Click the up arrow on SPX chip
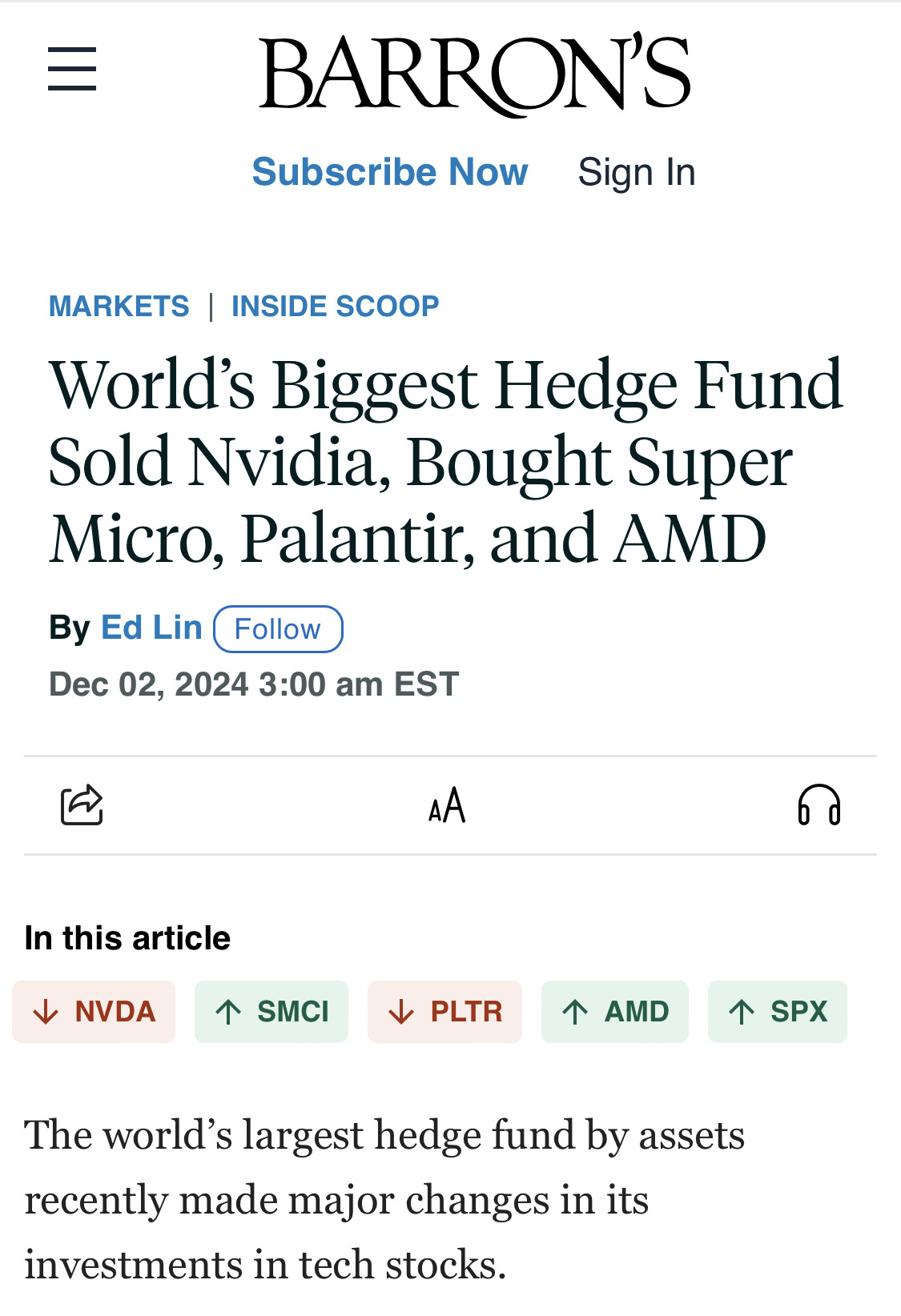The height and width of the screenshot is (1316, 901). (742, 1012)
